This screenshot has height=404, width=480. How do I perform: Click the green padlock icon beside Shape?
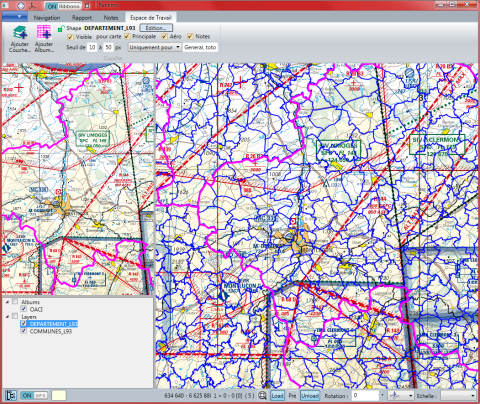pos(61,29)
